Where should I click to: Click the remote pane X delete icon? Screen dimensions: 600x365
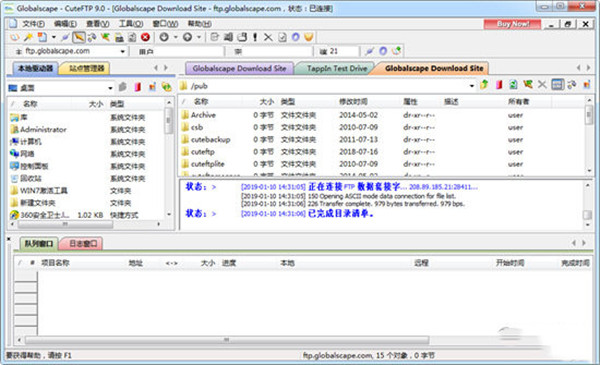[x=542, y=85]
